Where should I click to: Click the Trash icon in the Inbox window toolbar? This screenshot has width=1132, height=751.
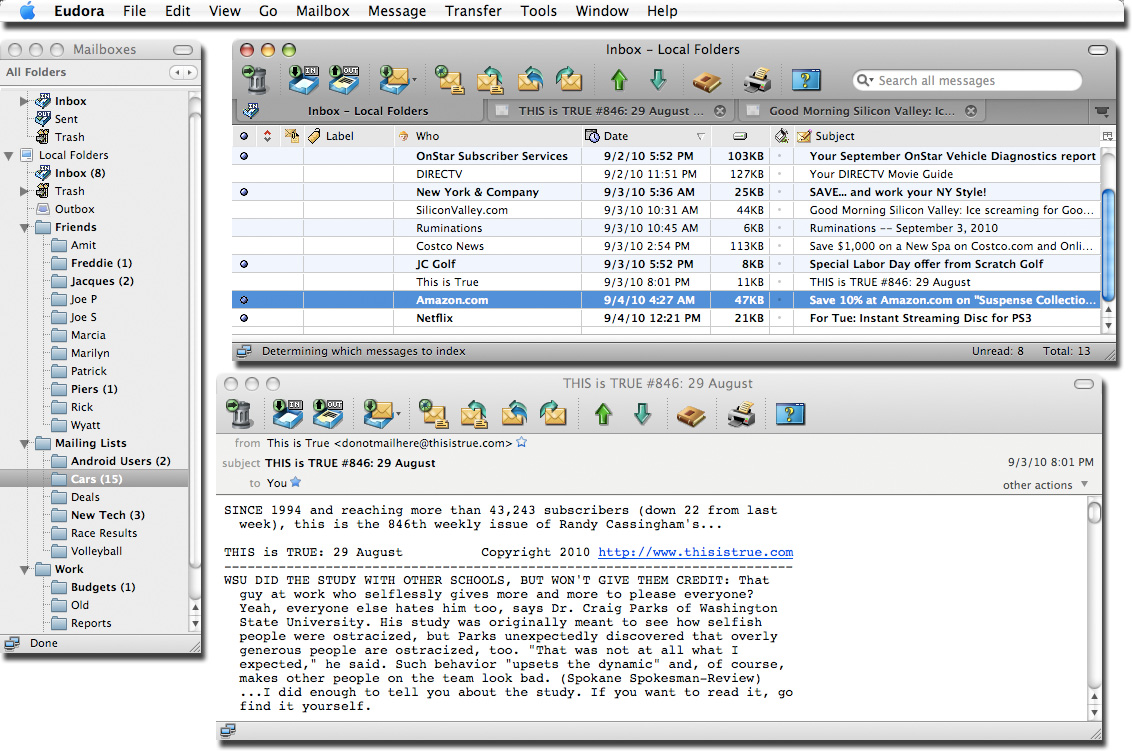click(x=255, y=80)
